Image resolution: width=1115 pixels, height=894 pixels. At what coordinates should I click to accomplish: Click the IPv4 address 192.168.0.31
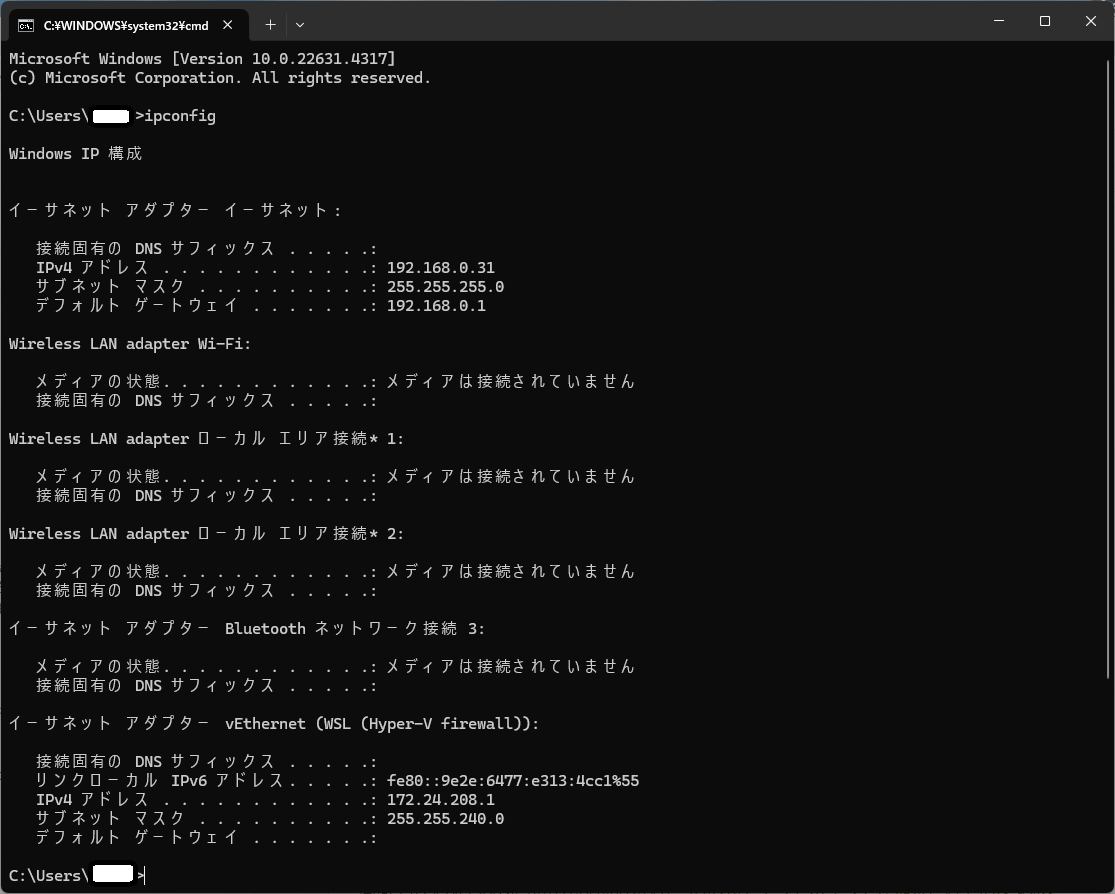441,268
